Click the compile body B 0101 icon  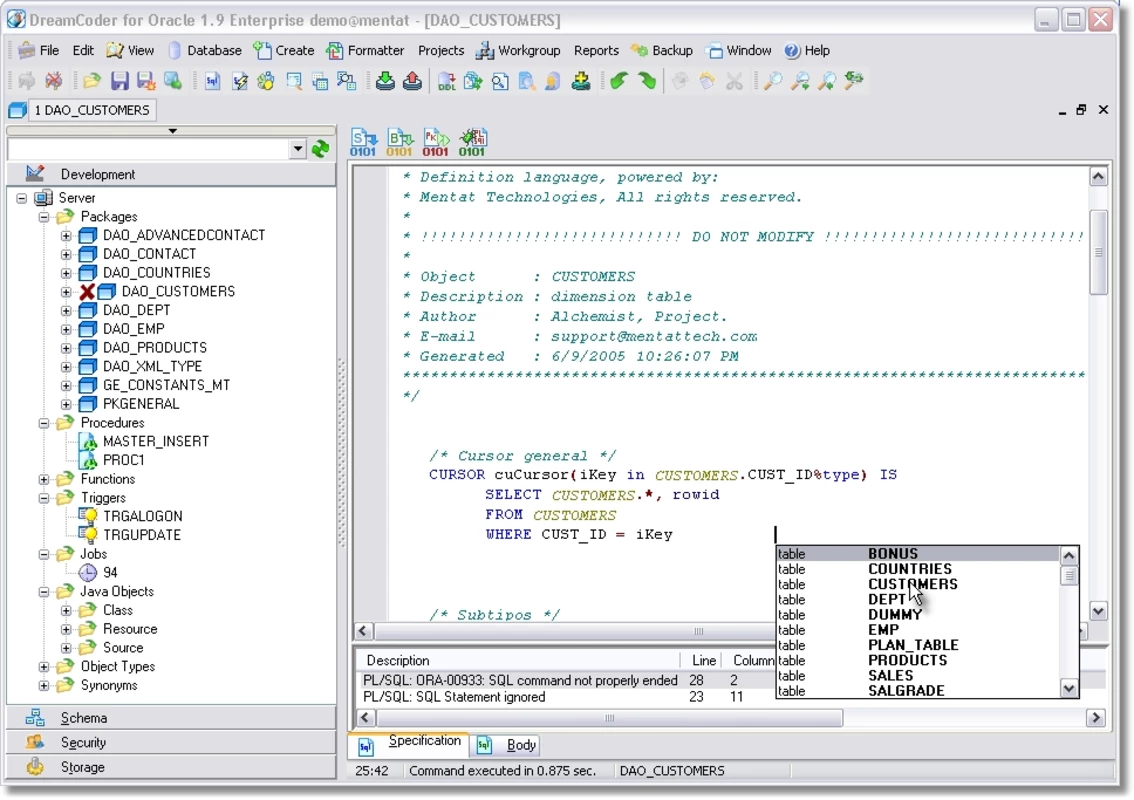point(399,142)
